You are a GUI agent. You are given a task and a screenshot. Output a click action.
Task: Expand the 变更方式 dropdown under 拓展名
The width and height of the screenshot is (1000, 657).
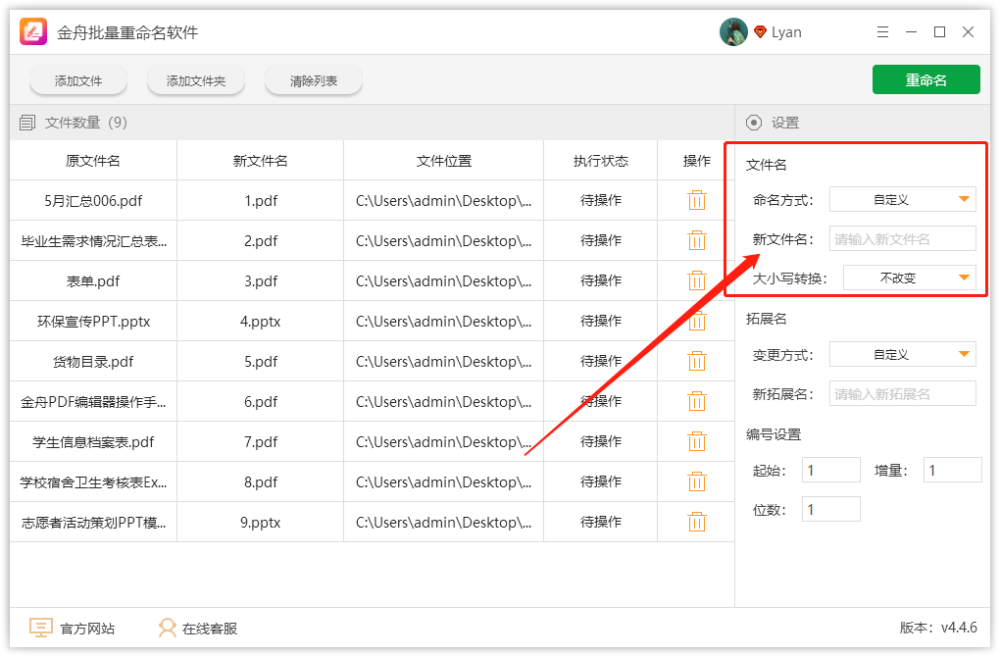point(902,355)
